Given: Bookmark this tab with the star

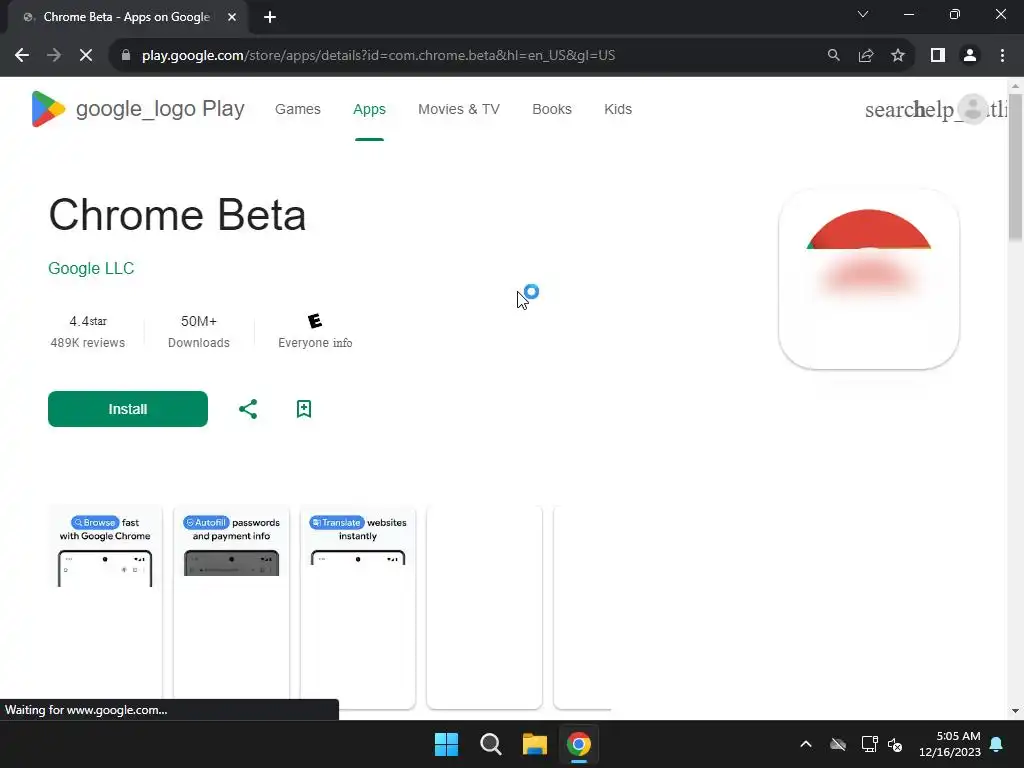Looking at the screenshot, I should (x=898, y=56).
